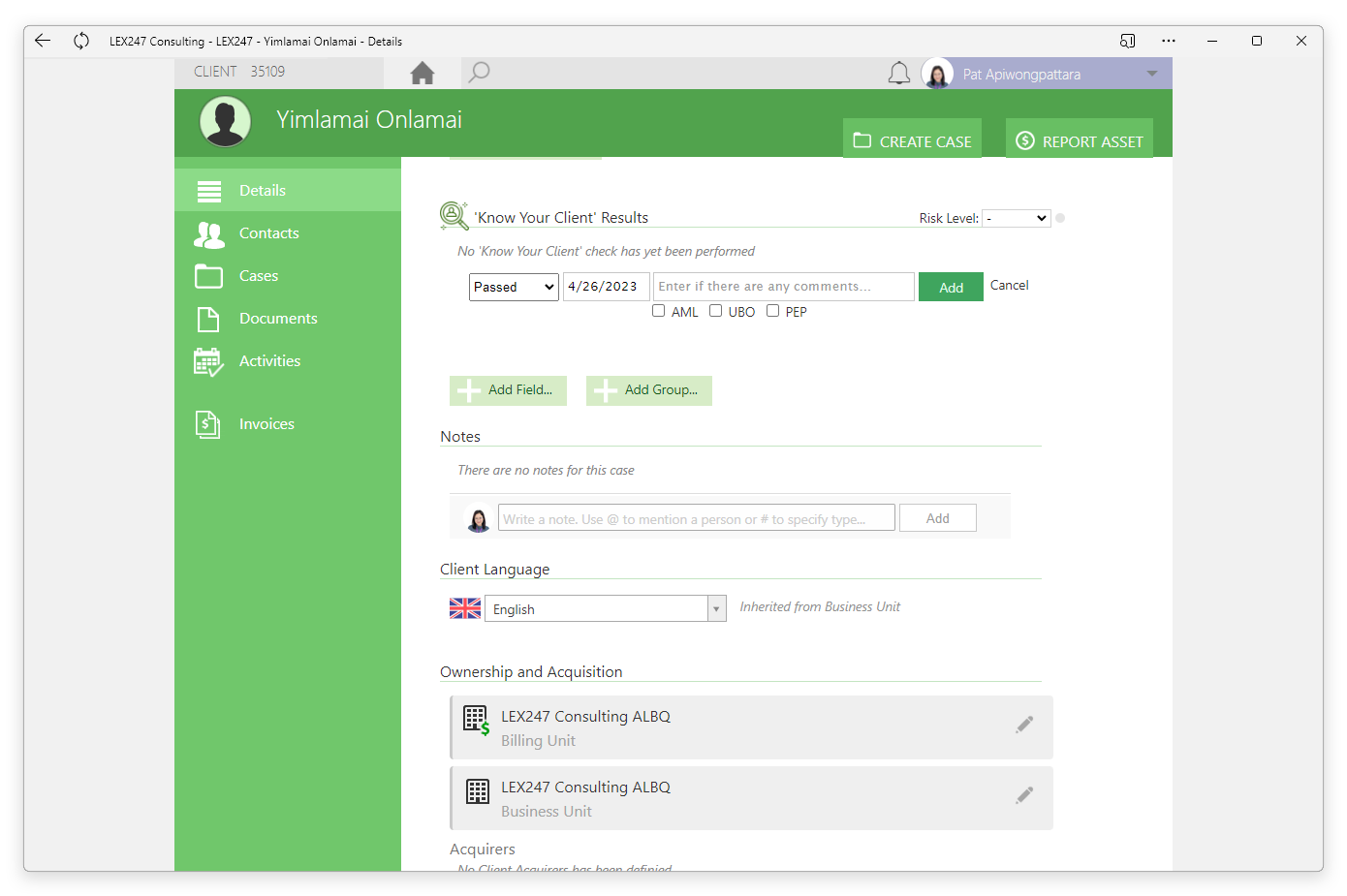The image size is (1347, 896).
Task: Click the Know Your Client magnifier icon
Action: [x=454, y=215]
